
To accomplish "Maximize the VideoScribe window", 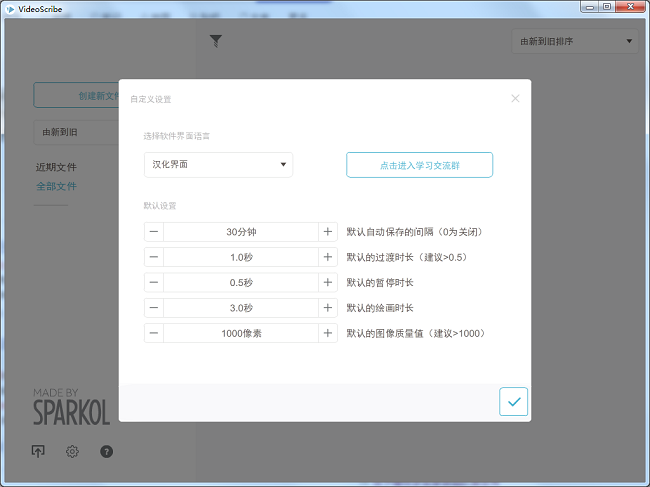I will (x=607, y=7).
